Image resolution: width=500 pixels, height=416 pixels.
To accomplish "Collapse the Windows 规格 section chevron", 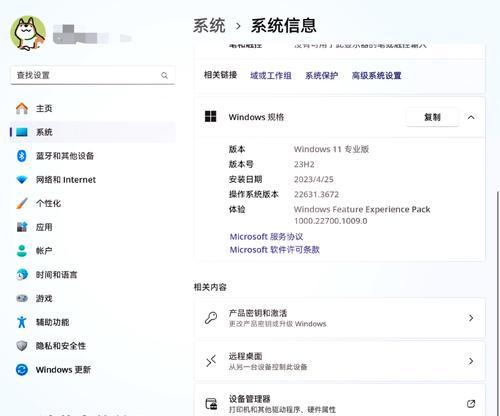I will click(x=471, y=117).
